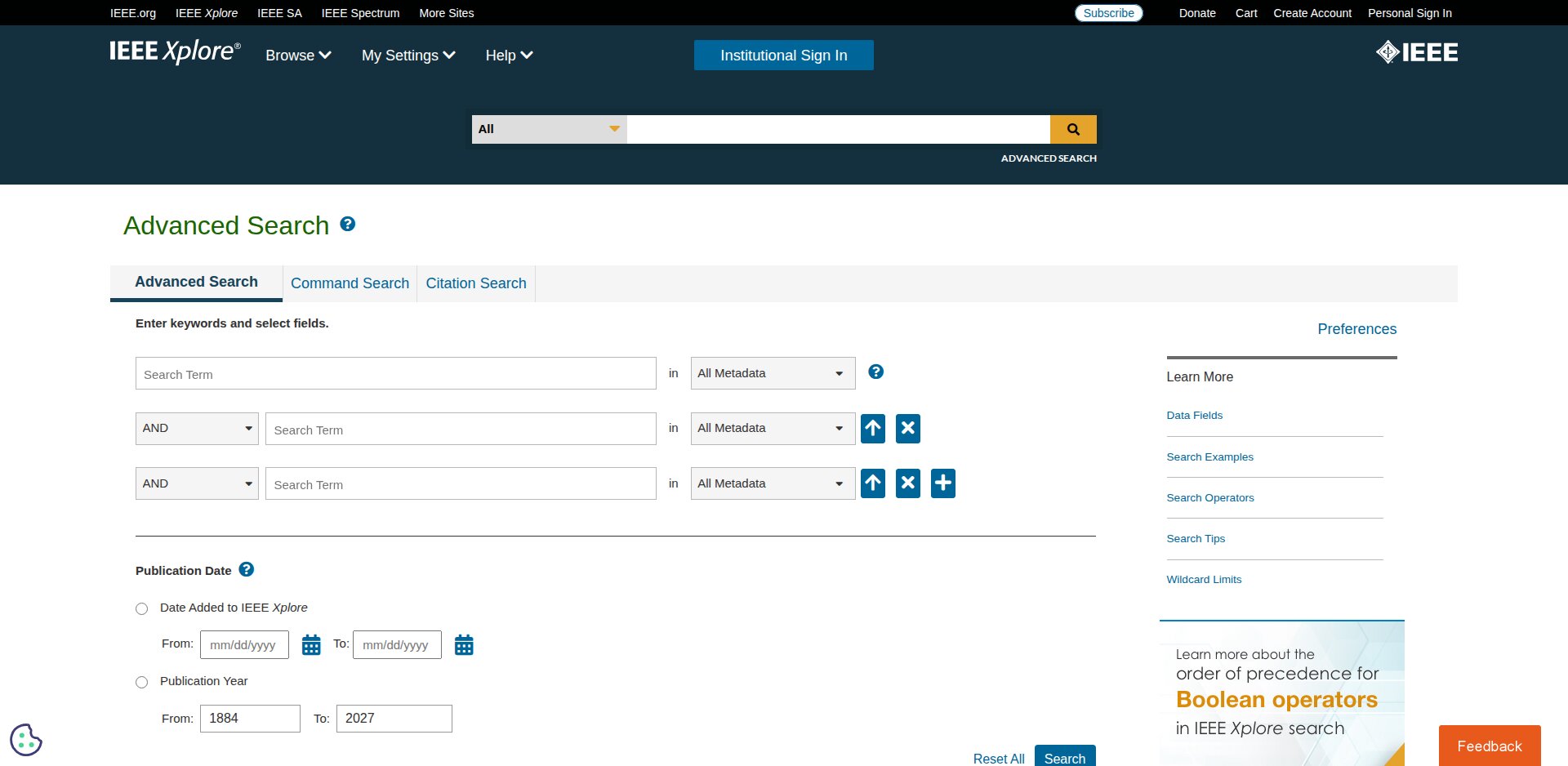1568x766 pixels.
Task: Switch to the Citation Search tab
Action: 476,283
